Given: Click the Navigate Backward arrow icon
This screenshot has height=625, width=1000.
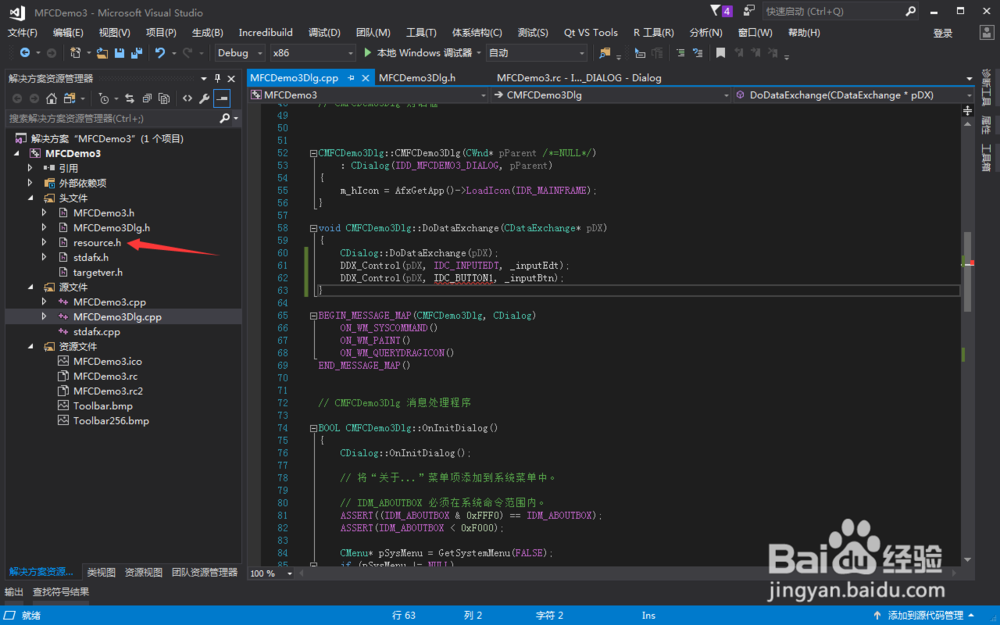Looking at the screenshot, I should [x=24, y=53].
